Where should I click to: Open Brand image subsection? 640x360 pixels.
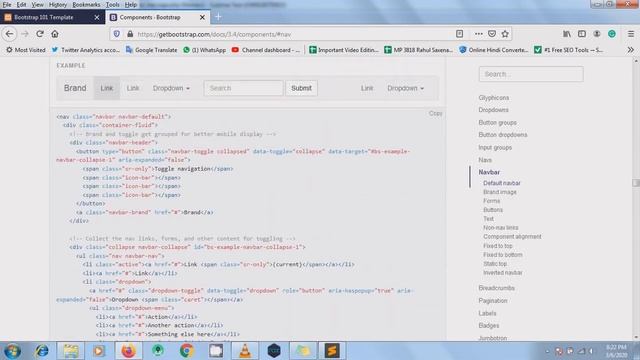coord(500,192)
